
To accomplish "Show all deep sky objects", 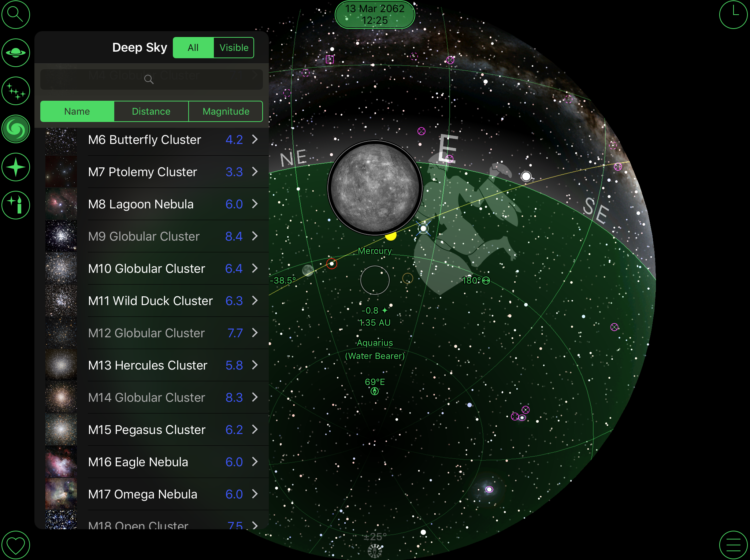I will point(193,48).
